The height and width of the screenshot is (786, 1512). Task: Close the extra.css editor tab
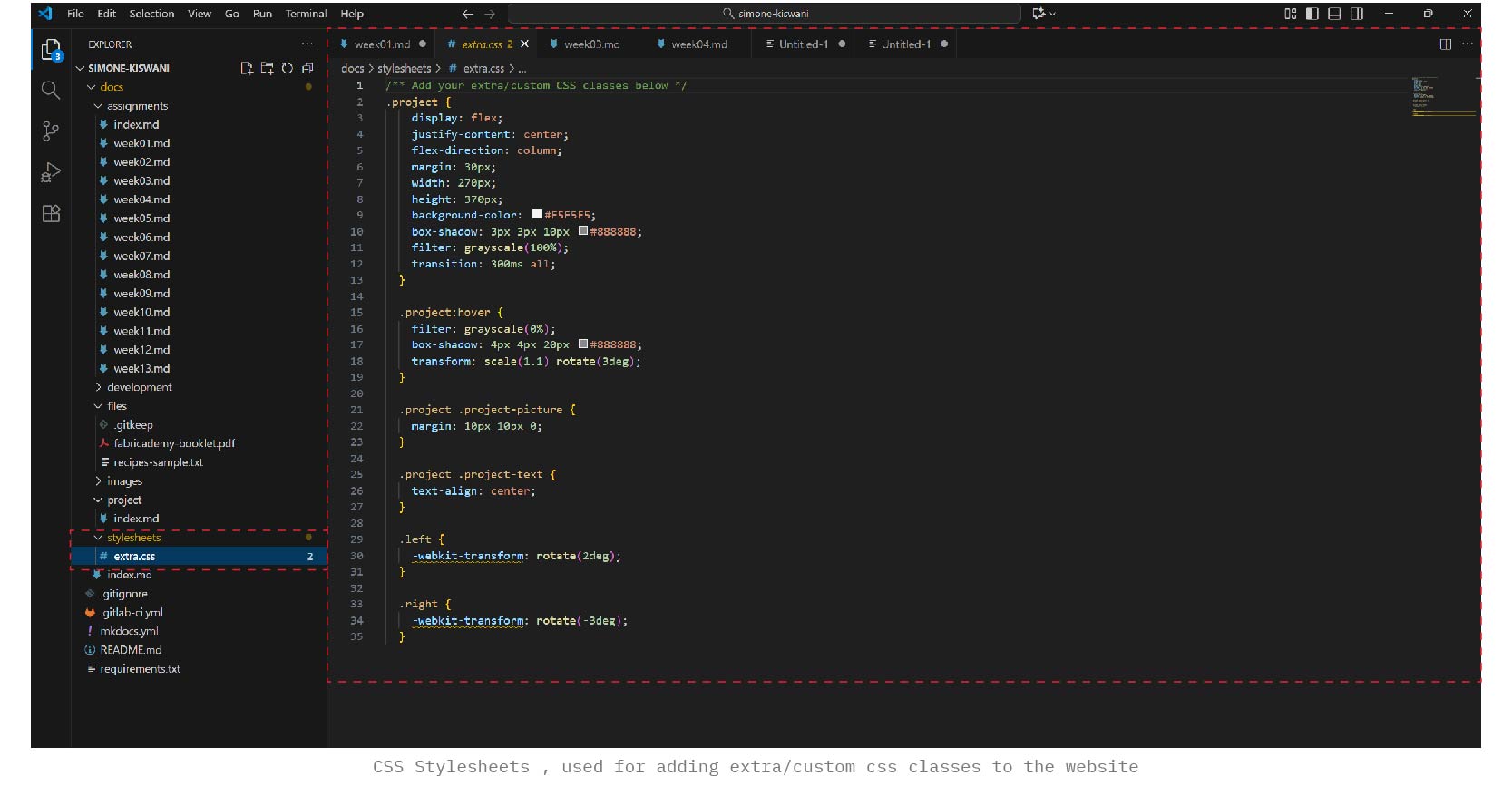[x=524, y=44]
